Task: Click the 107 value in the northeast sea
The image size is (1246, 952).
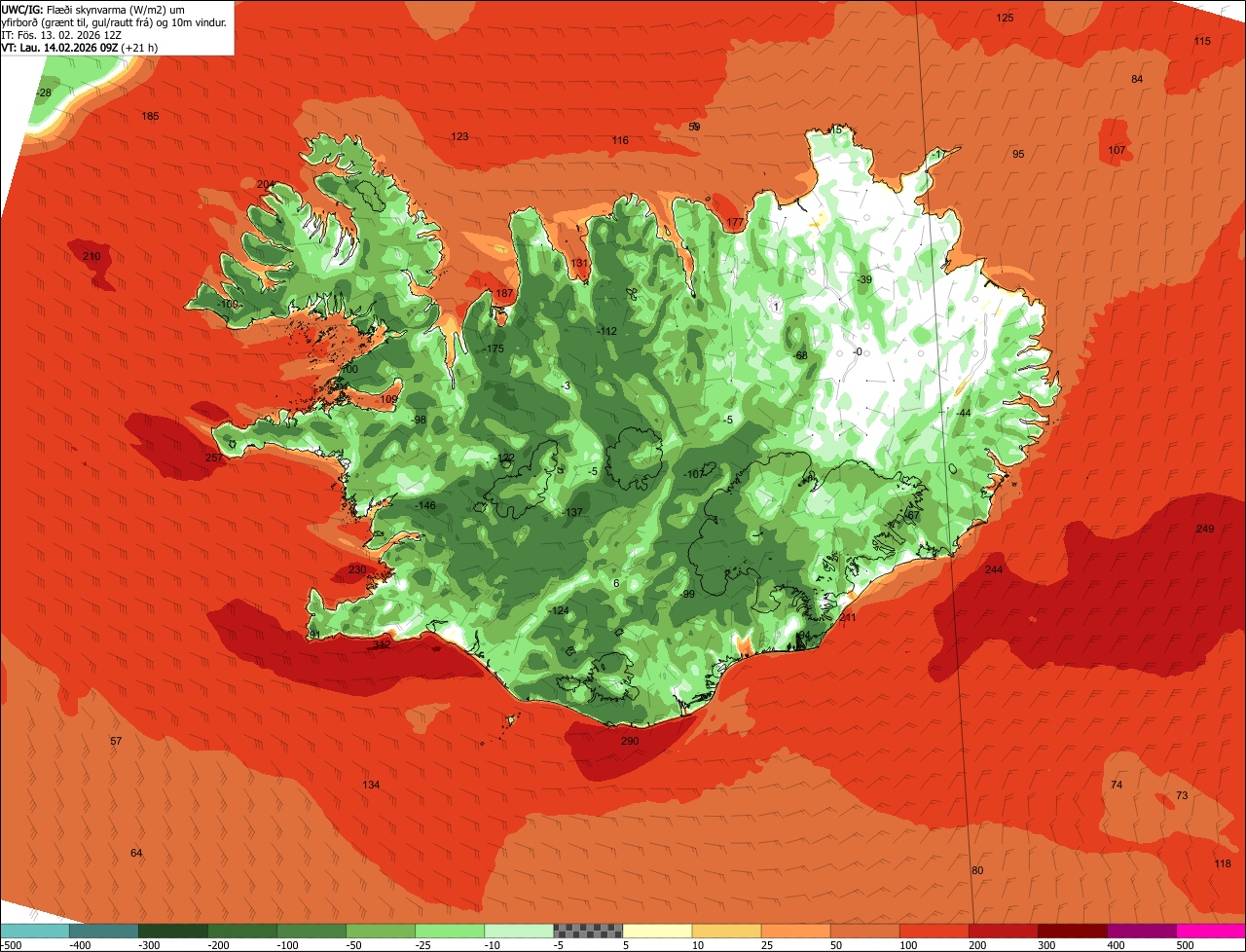Action: pos(1117,150)
